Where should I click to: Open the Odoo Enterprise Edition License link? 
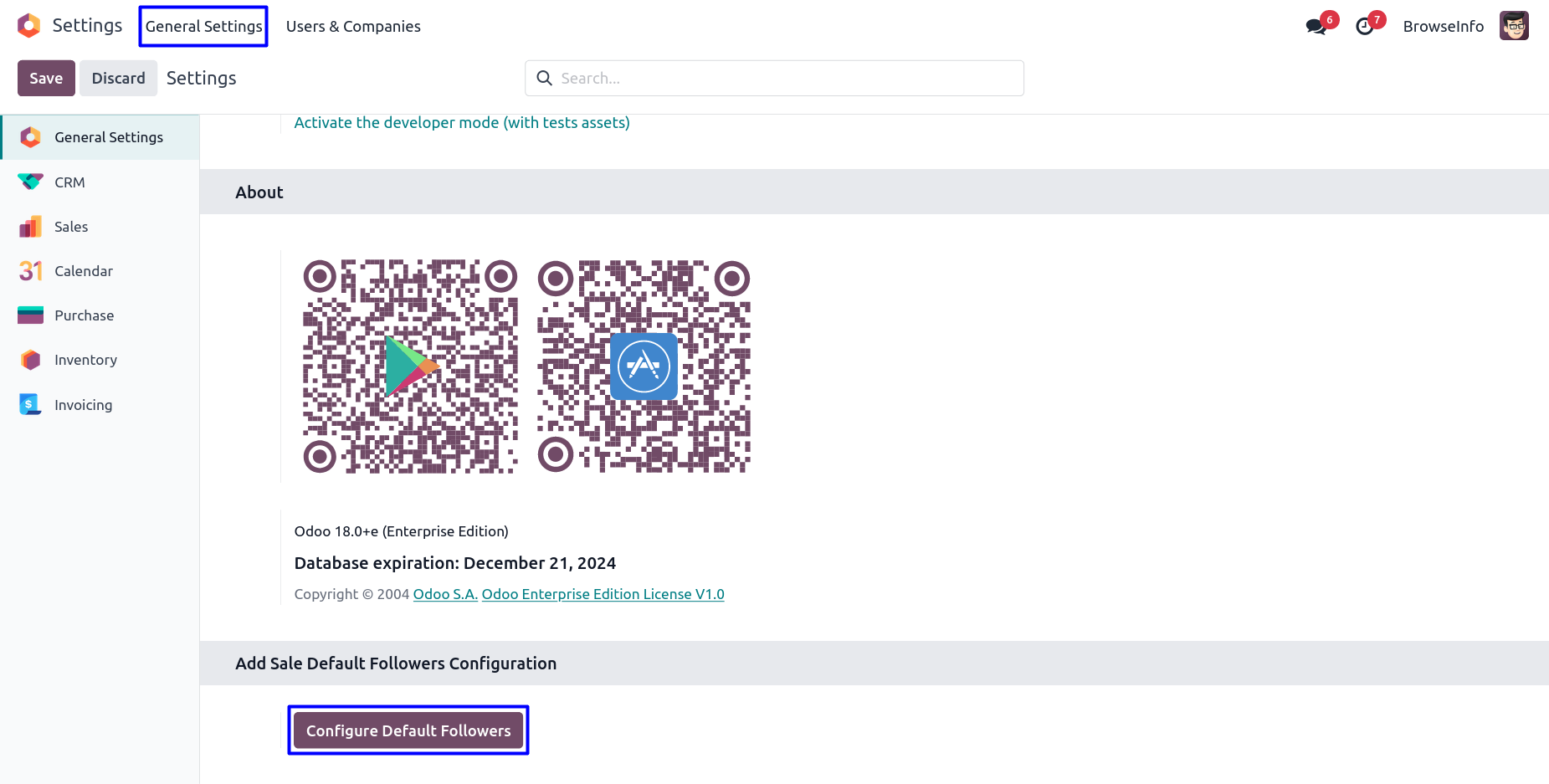[603, 594]
